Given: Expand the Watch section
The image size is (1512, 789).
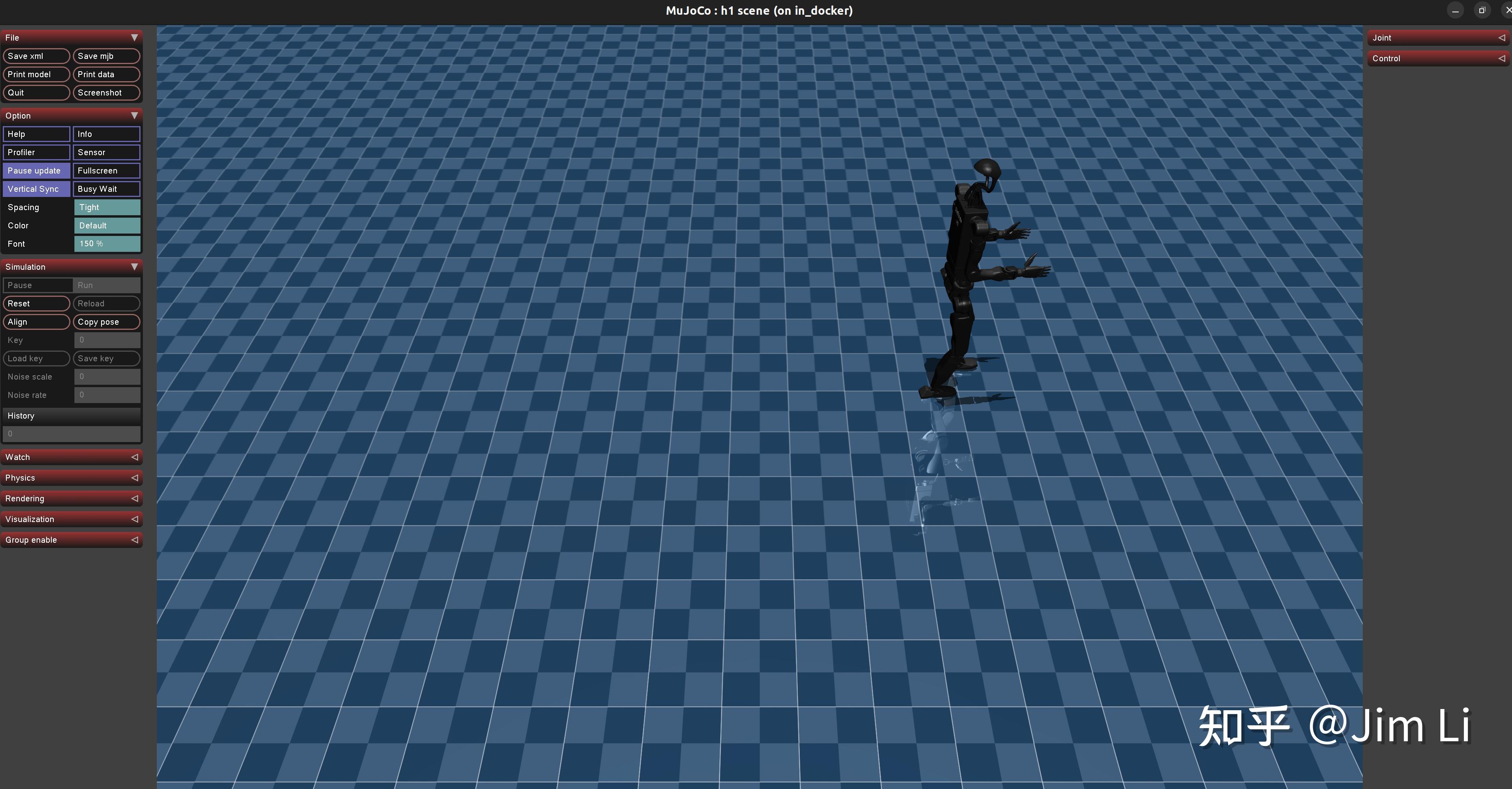Looking at the screenshot, I should pos(135,457).
